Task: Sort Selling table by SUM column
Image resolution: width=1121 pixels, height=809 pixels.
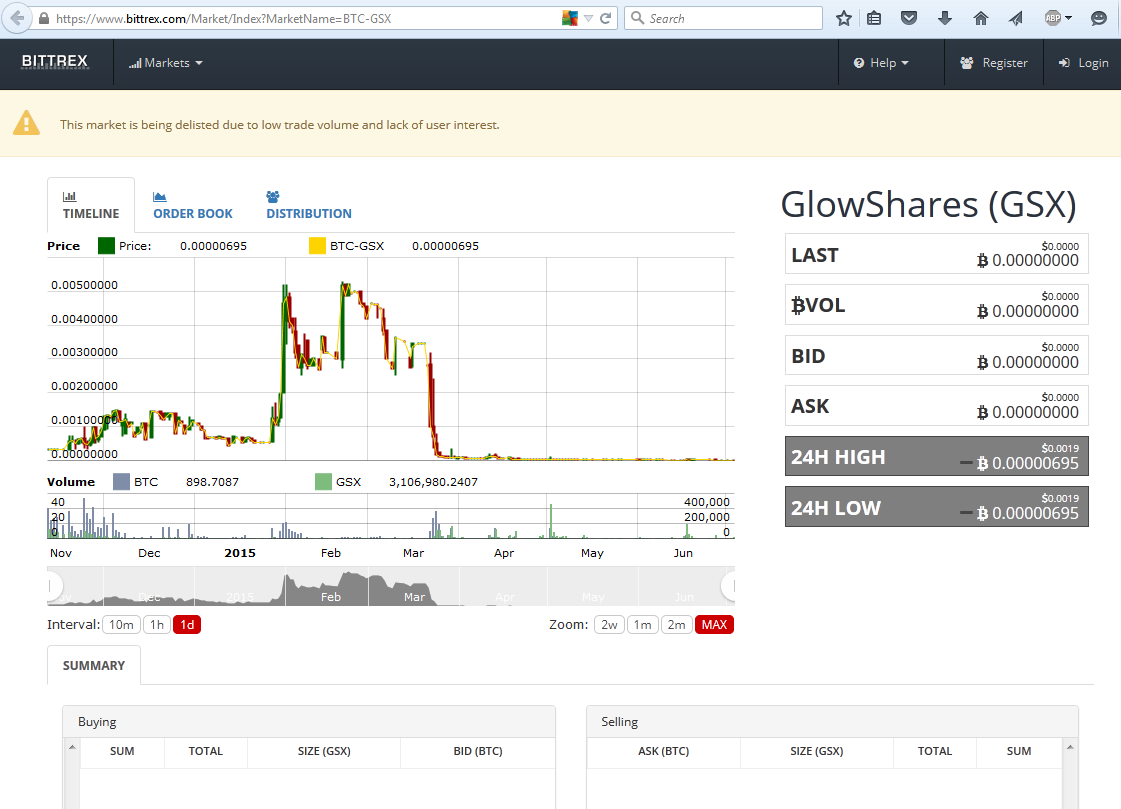Action: (x=1019, y=751)
